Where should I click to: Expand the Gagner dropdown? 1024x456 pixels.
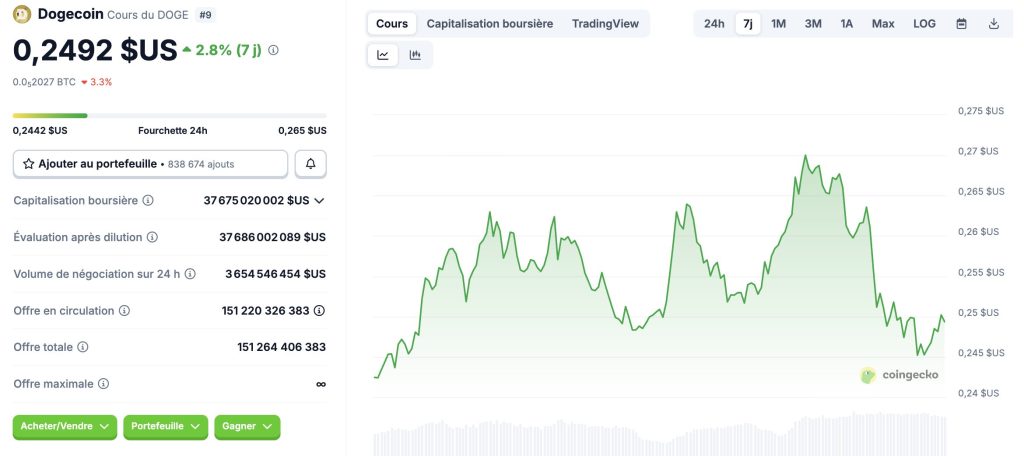click(247, 426)
